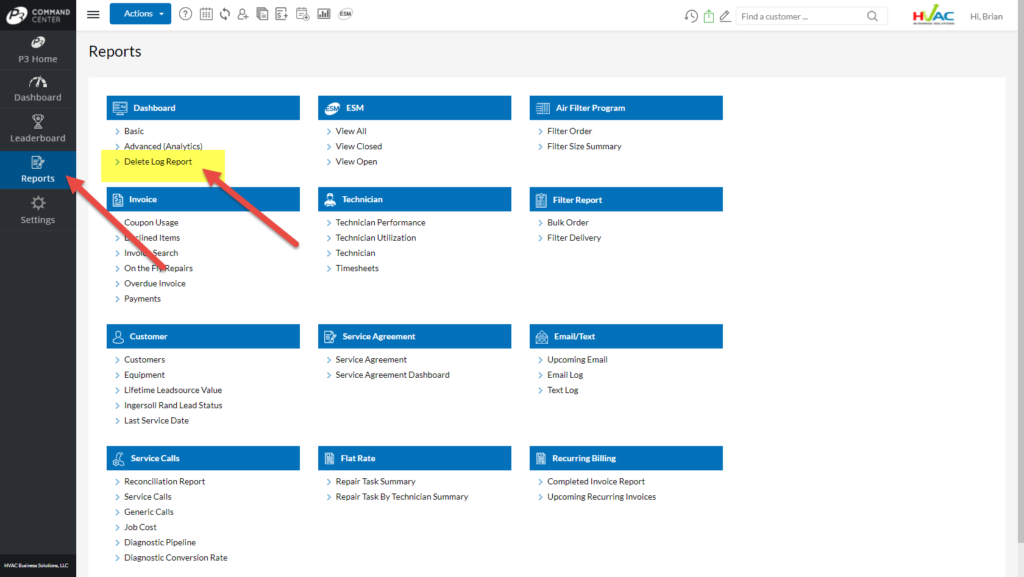Click the hamburger menu beside Actions
The width and height of the screenshot is (1024, 577).
coord(93,13)
